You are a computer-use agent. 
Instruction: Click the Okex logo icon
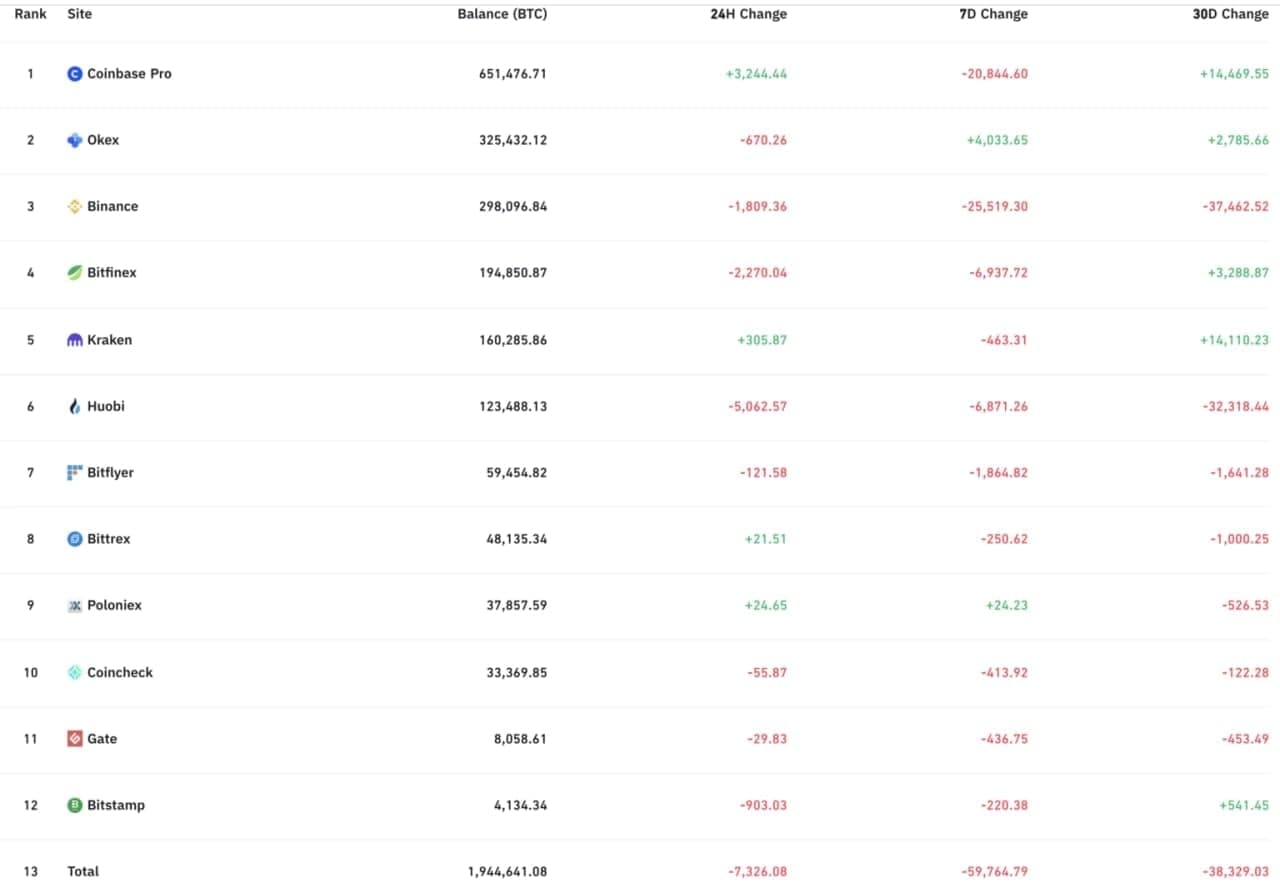click(75, 140)
